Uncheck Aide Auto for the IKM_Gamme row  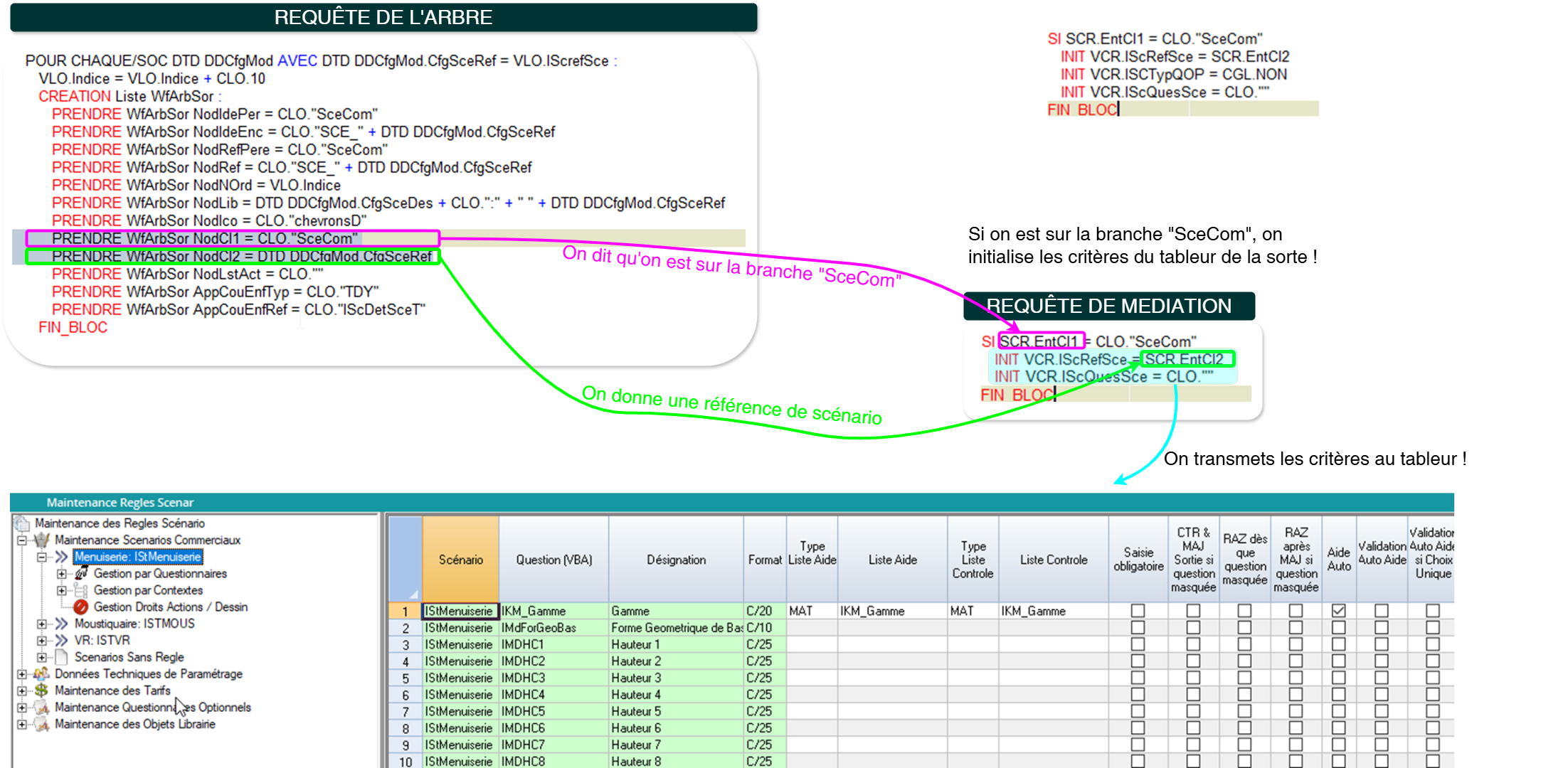coord(1337,611)
